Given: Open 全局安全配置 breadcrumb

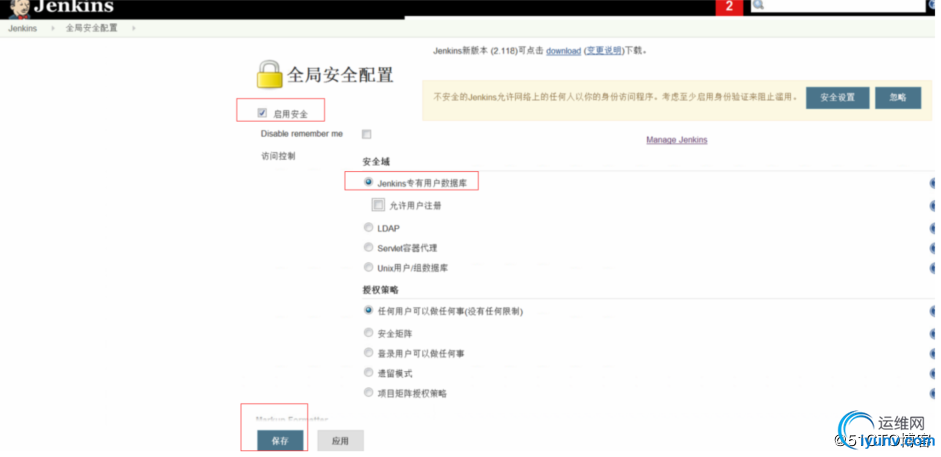Looking at the screenshot, I should click(x=92, y=28).
